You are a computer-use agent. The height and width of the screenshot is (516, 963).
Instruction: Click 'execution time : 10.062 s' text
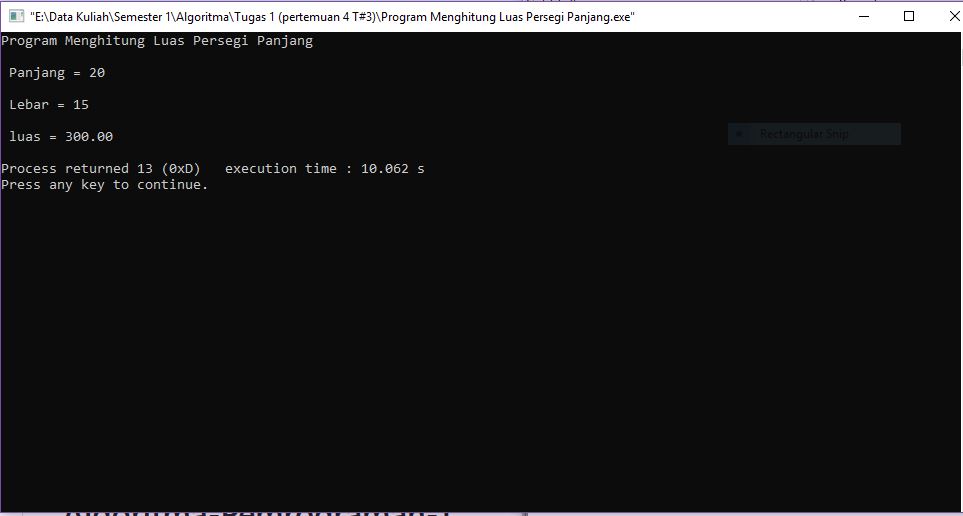tap(325, 169)
